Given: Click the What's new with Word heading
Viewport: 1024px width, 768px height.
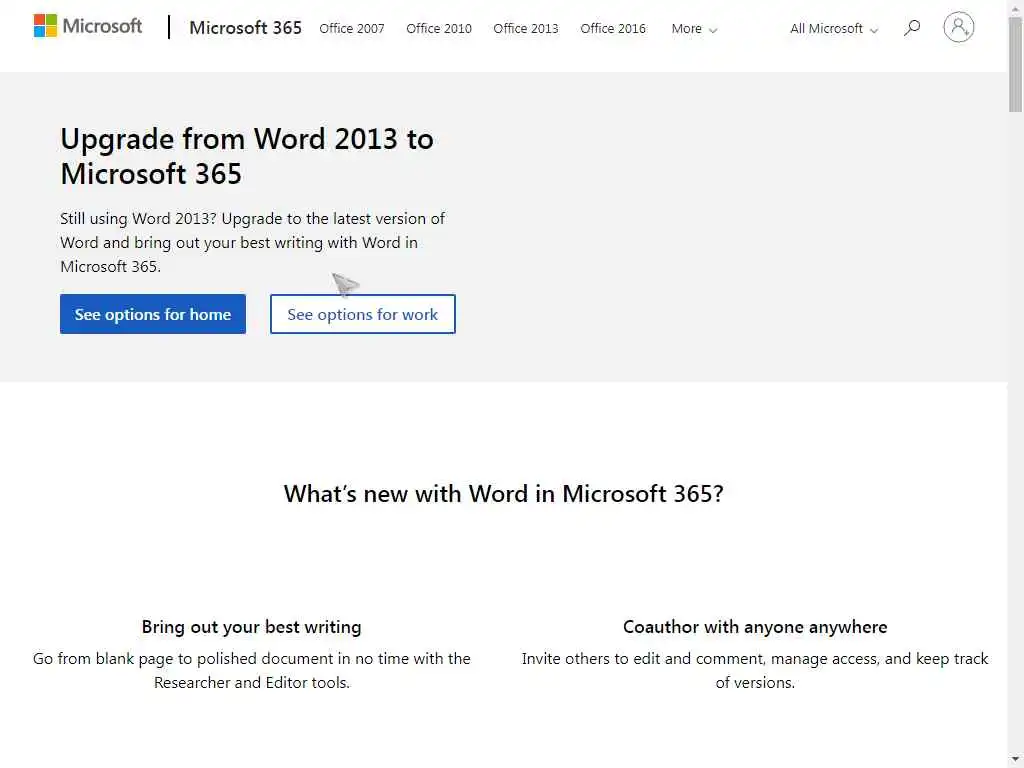Looking at the screenshot, I should coord(503,493).
